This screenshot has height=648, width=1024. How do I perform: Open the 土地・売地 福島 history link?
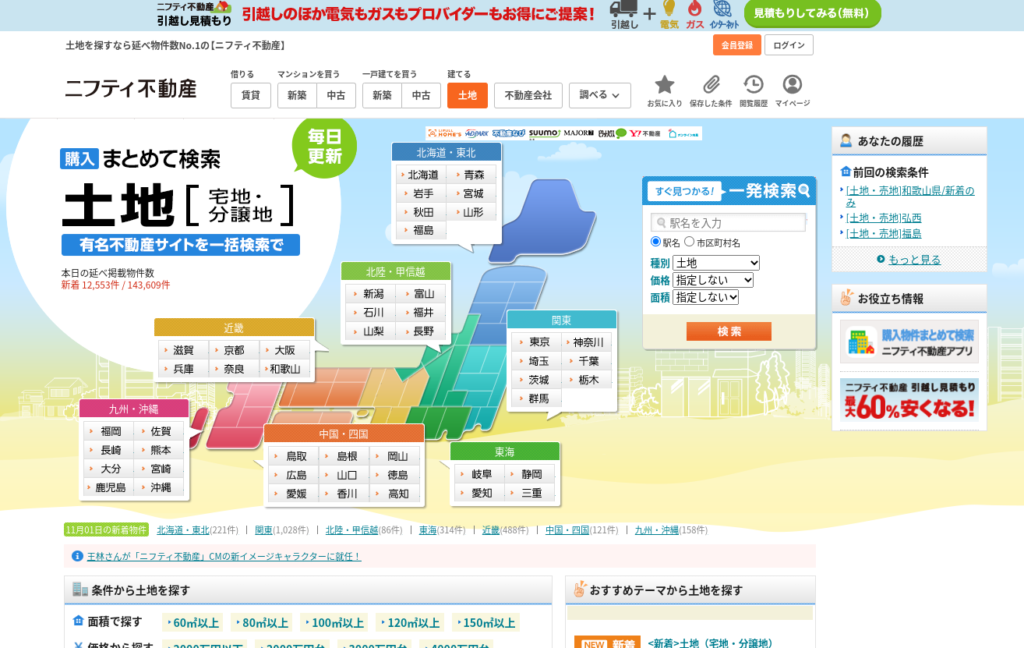pos(884,233)
